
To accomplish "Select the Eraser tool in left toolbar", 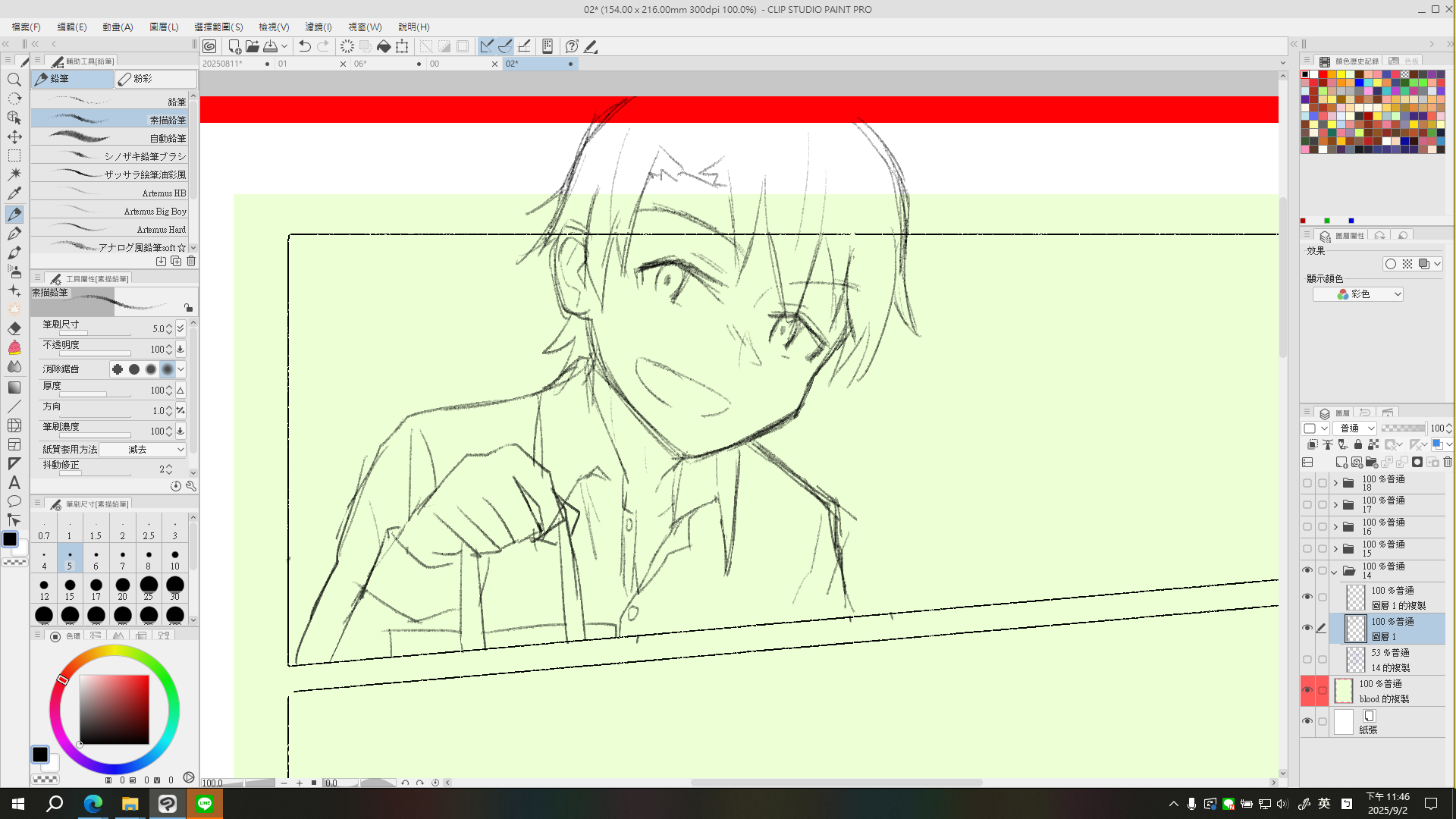I will 14,328.
